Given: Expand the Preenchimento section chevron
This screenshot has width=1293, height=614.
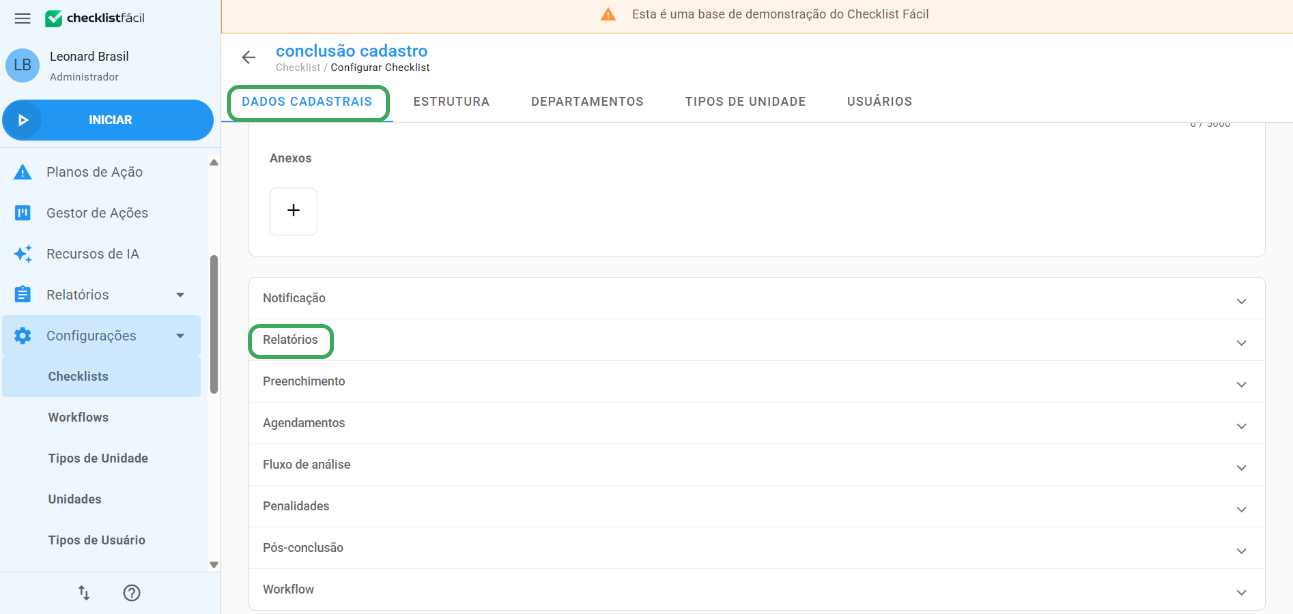Looking at the screenshot, I should [1241, 385].
